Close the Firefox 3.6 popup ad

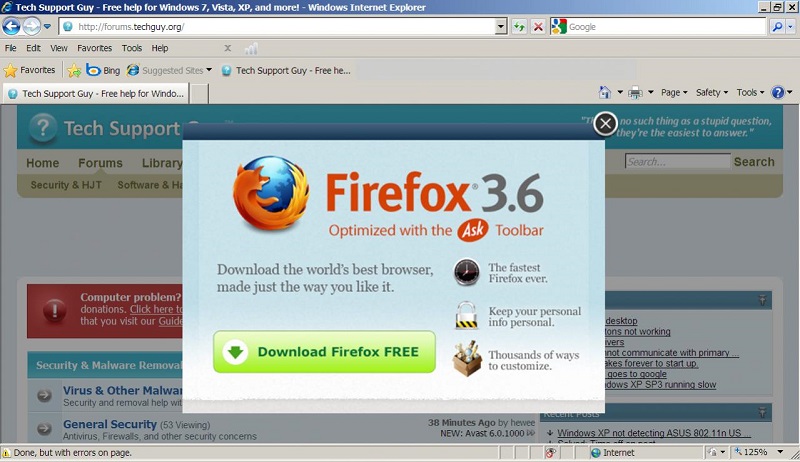[x=605, y=123]
